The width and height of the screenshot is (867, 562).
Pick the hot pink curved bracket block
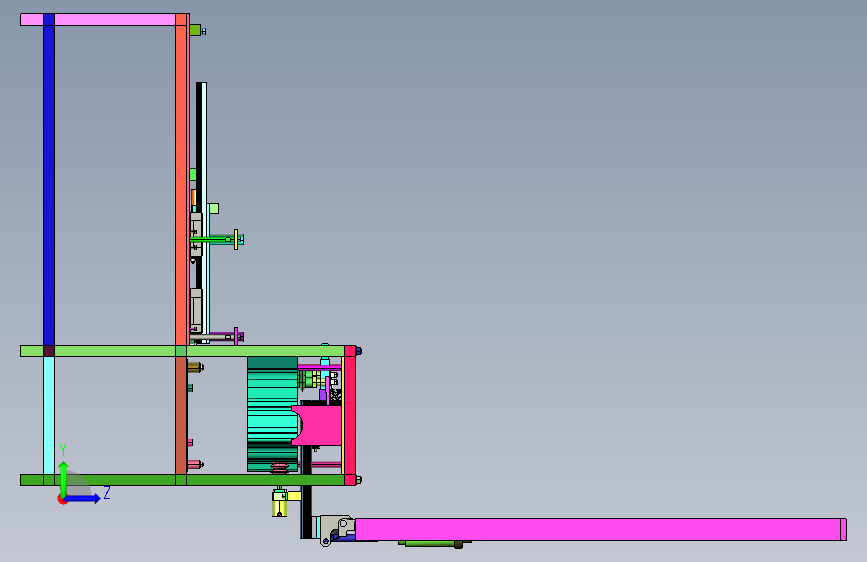pyautogui.click(x=320, y=425)
